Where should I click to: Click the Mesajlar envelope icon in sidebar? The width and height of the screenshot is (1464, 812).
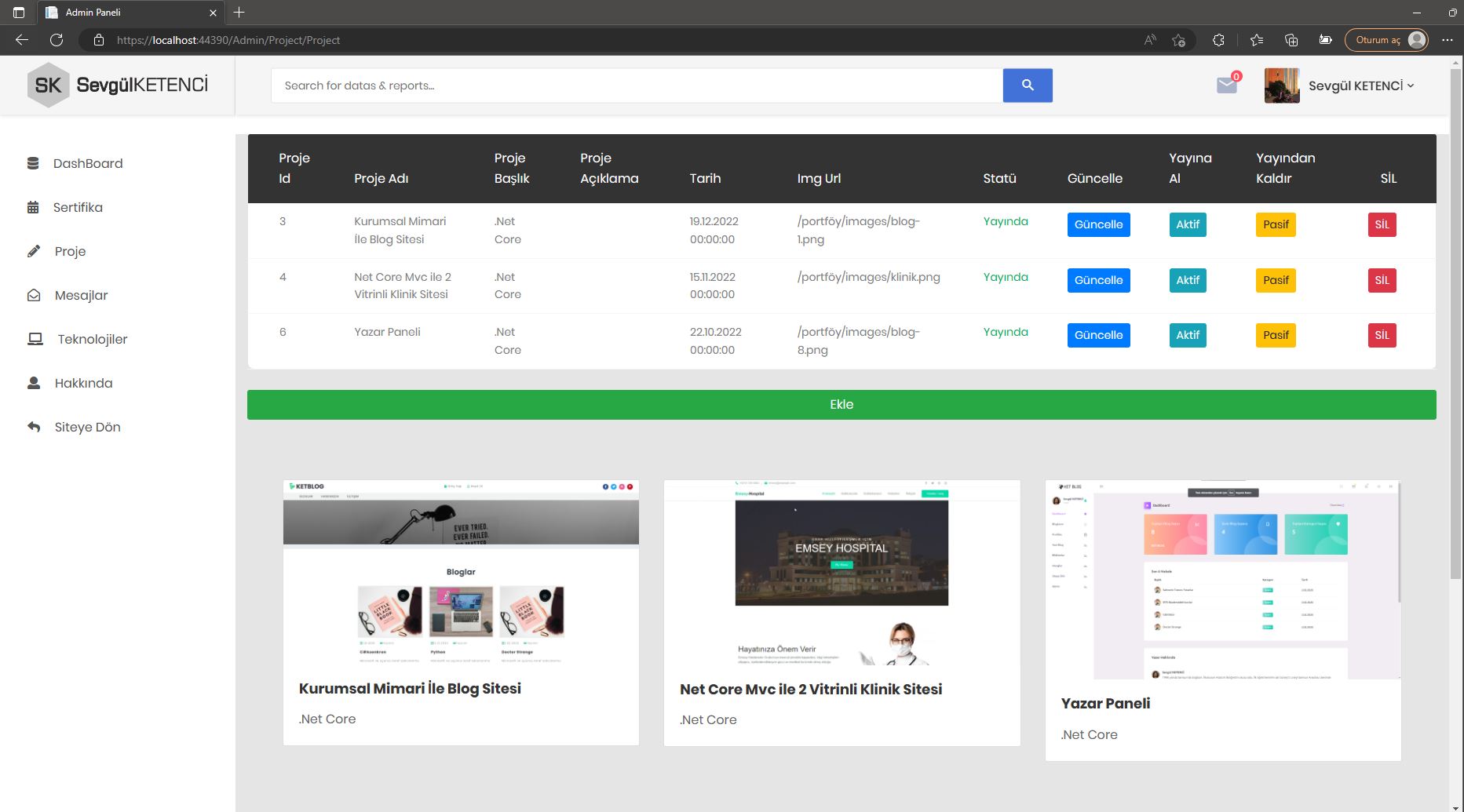click(x=34, y=295)
